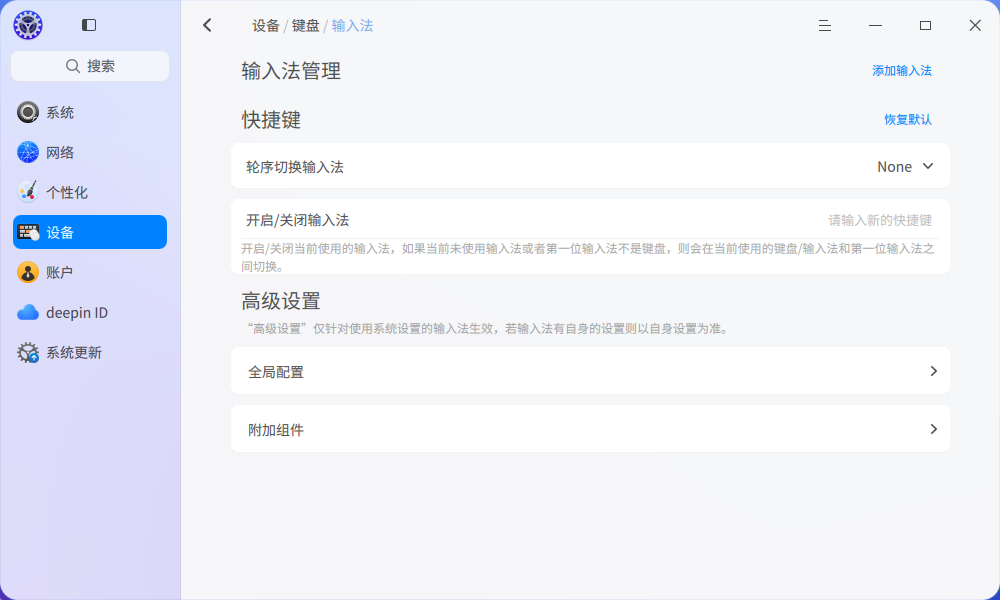This screenshot has width=1000, height=600.
Task: Click the 恢复默认 link
Action: click(x=908, y=119)
